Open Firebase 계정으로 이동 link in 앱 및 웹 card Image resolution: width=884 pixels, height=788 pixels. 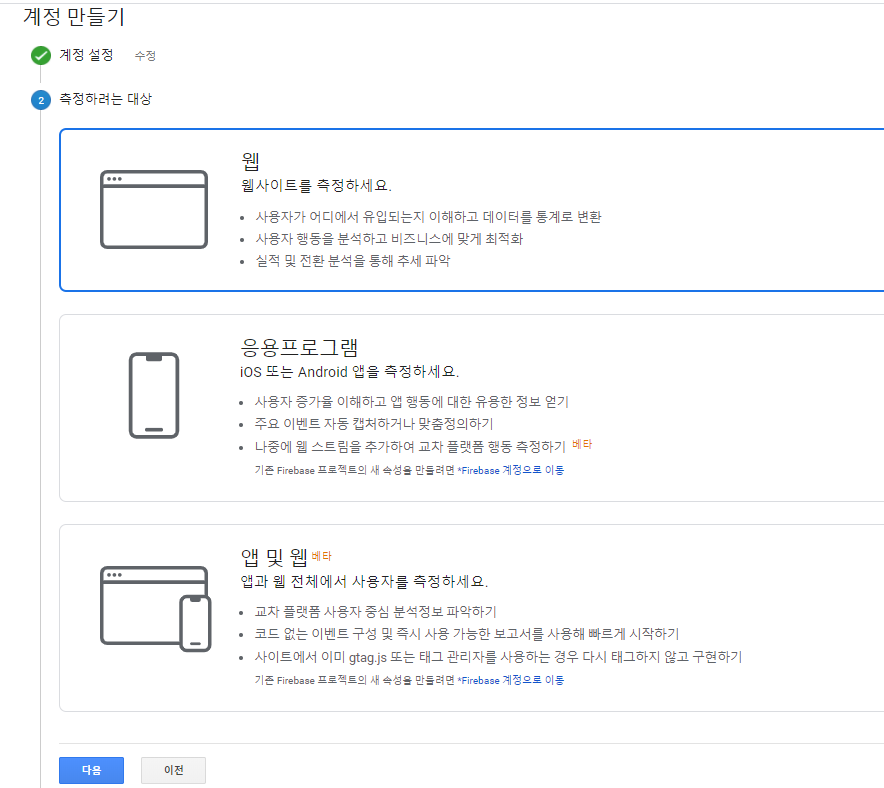tap(511, 680)
